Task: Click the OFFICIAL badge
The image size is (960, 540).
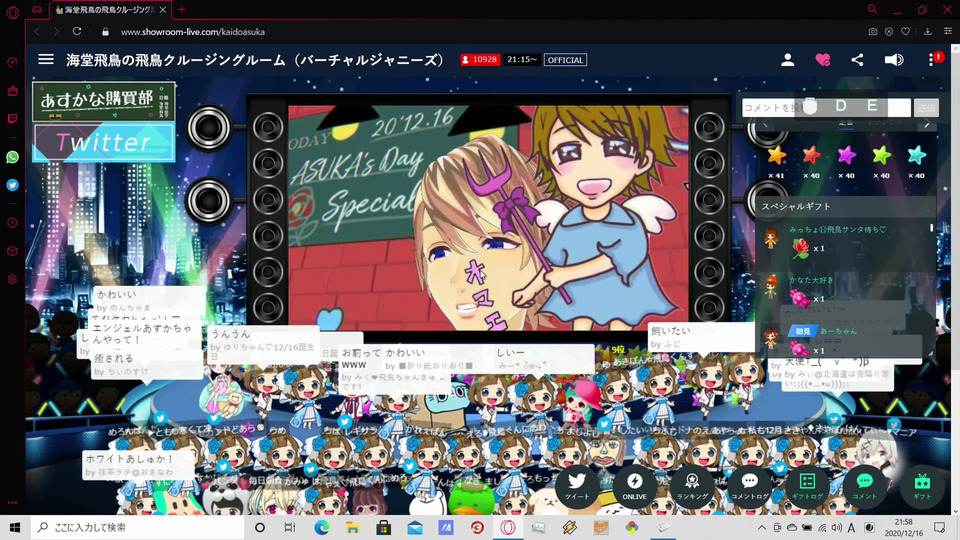Action: (x=565, y=59)
